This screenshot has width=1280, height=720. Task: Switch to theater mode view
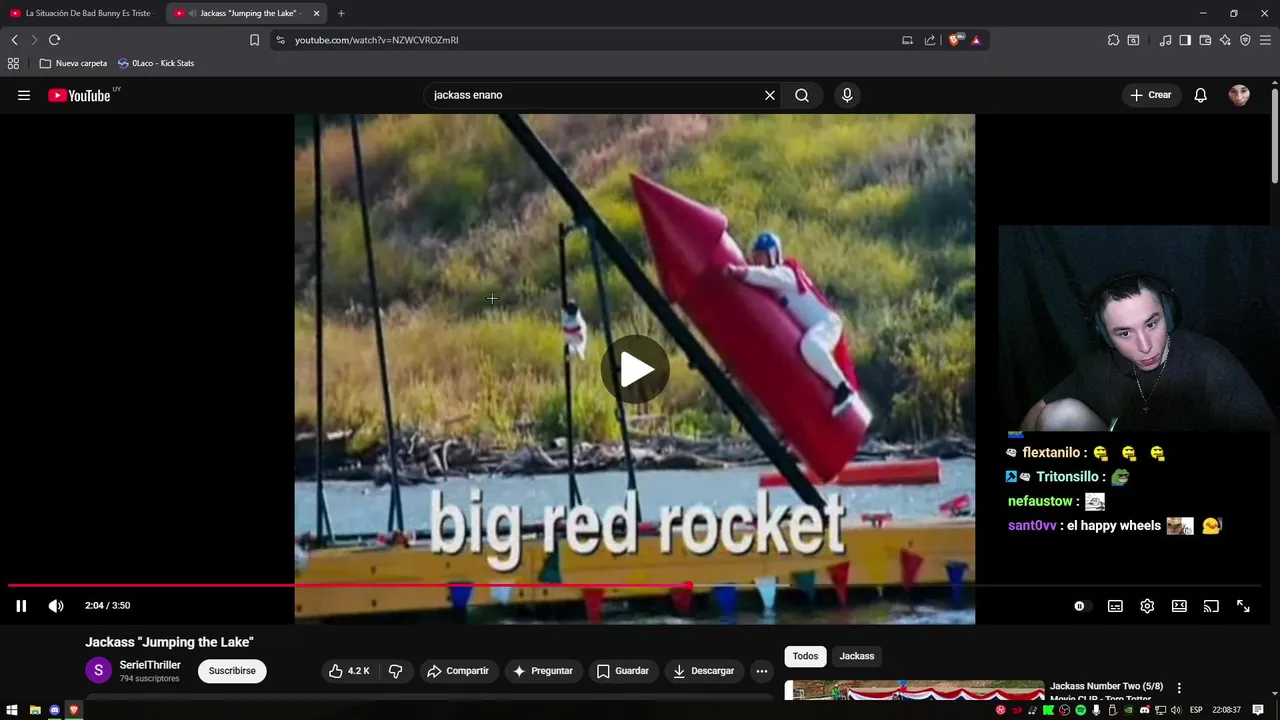click(x=1179, y=606)
